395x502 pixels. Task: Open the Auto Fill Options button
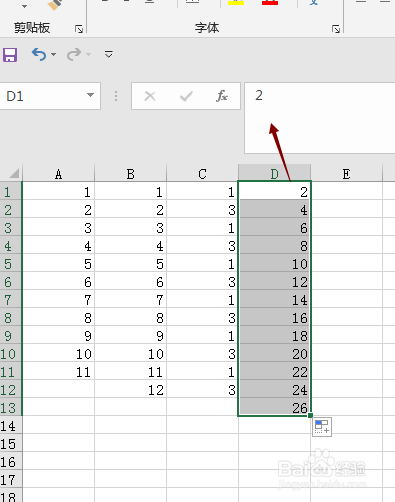click(322, 427)
